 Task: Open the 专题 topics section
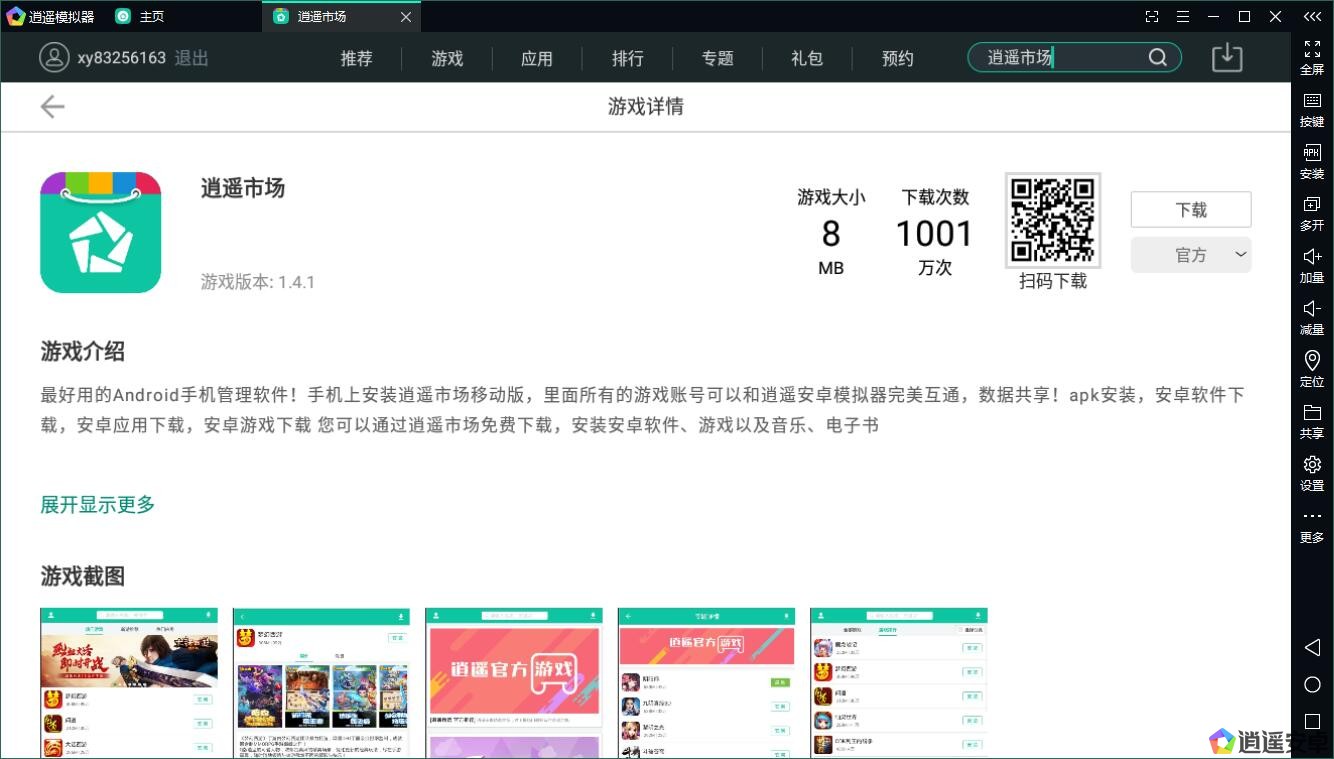pos(718,58)
